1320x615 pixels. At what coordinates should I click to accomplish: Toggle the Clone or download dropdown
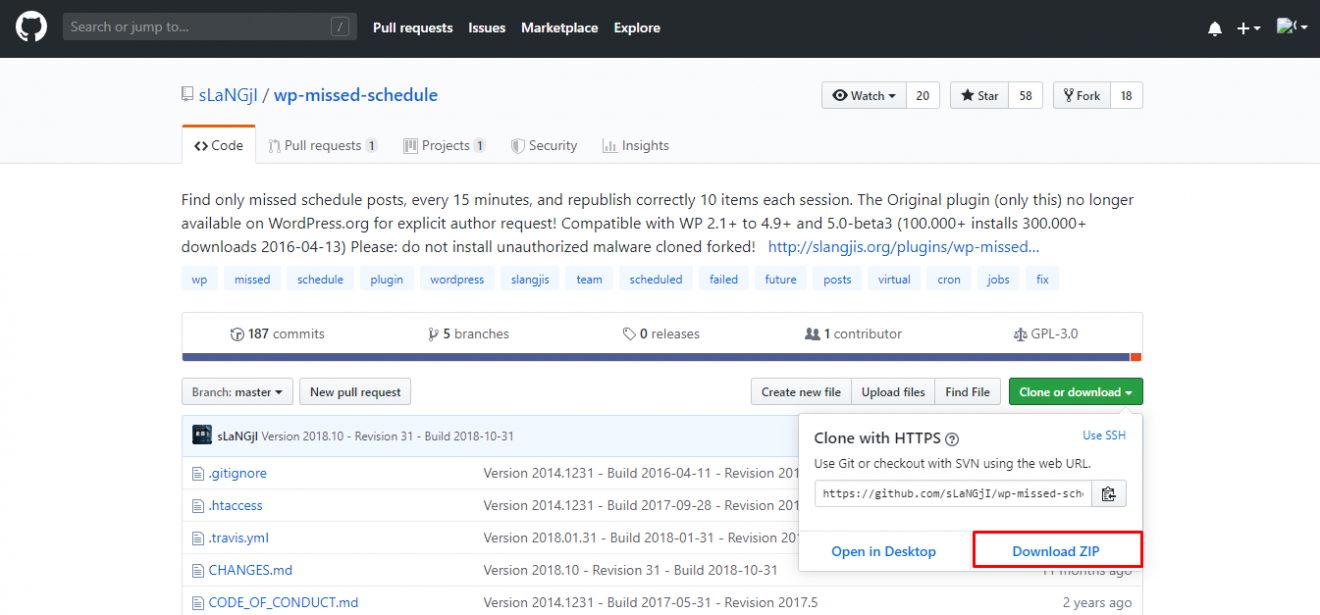[1076, 392]
